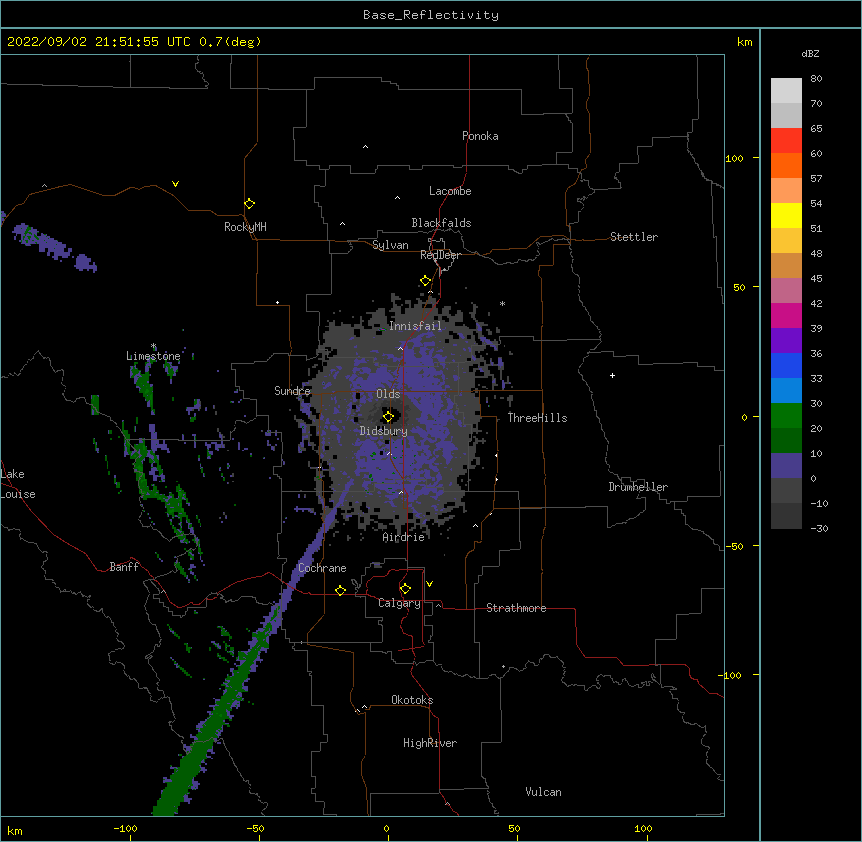This screenshot has width=862, height=842.
Task: Click the purple echo patch in the northwest
Action: [x=55, y=247]
